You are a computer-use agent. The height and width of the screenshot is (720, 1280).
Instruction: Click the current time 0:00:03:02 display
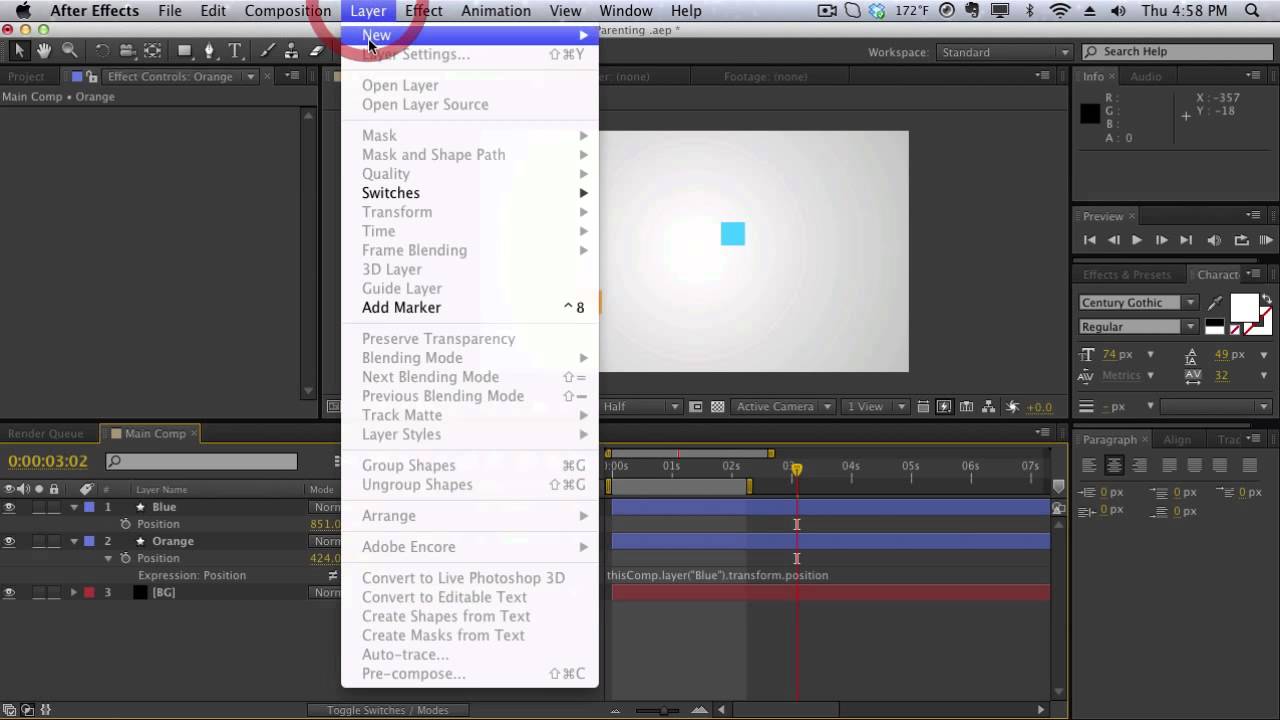(48, 461)
